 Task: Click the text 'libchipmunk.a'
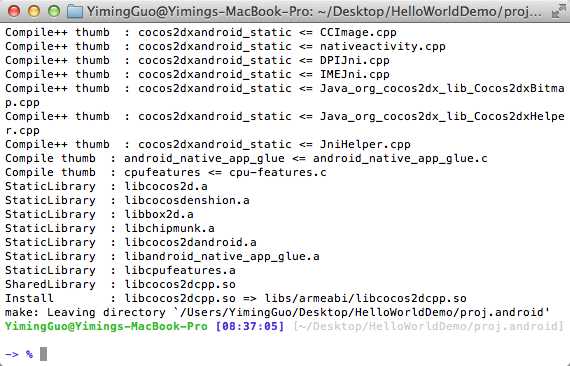(169, 228)
